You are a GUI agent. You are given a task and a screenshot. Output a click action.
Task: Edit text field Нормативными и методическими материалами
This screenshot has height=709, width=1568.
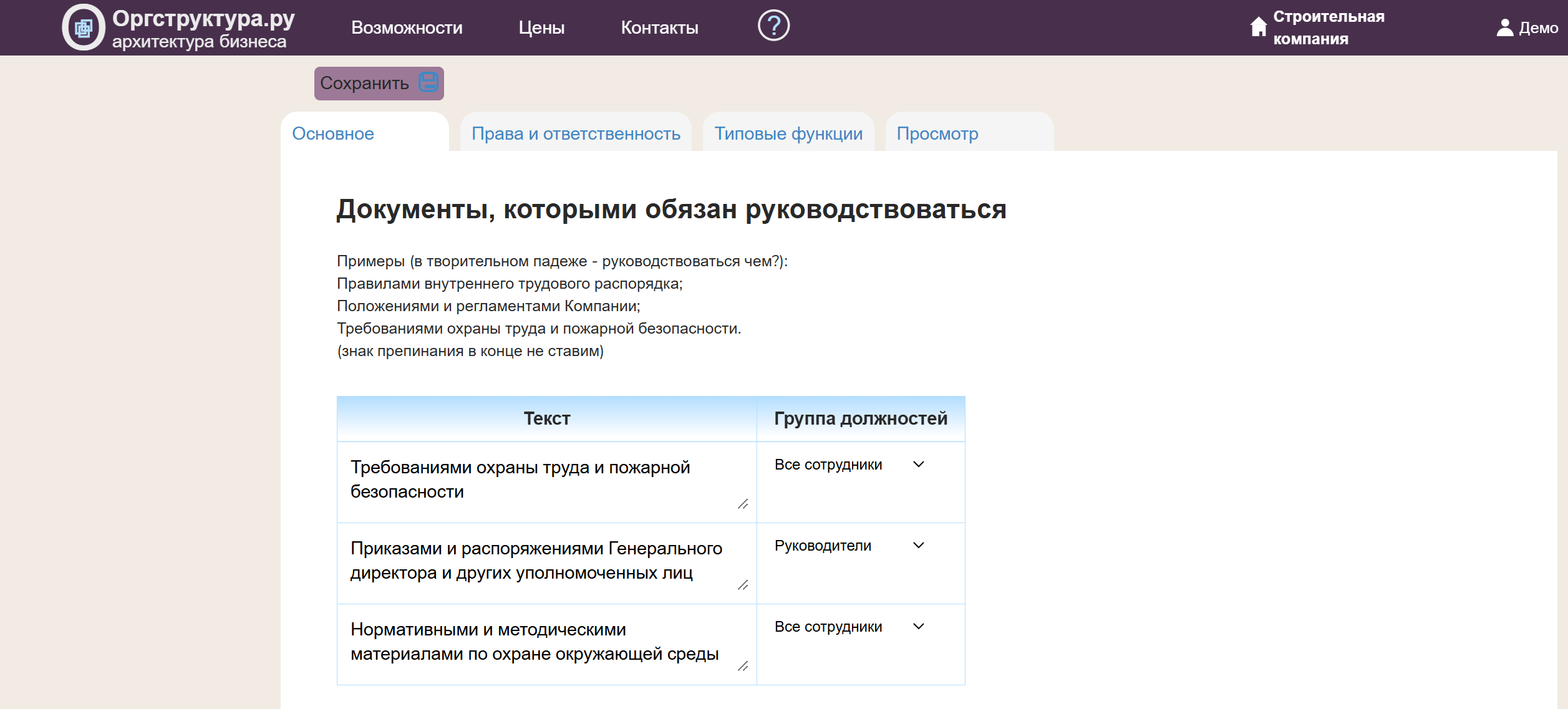click(547, 644)
